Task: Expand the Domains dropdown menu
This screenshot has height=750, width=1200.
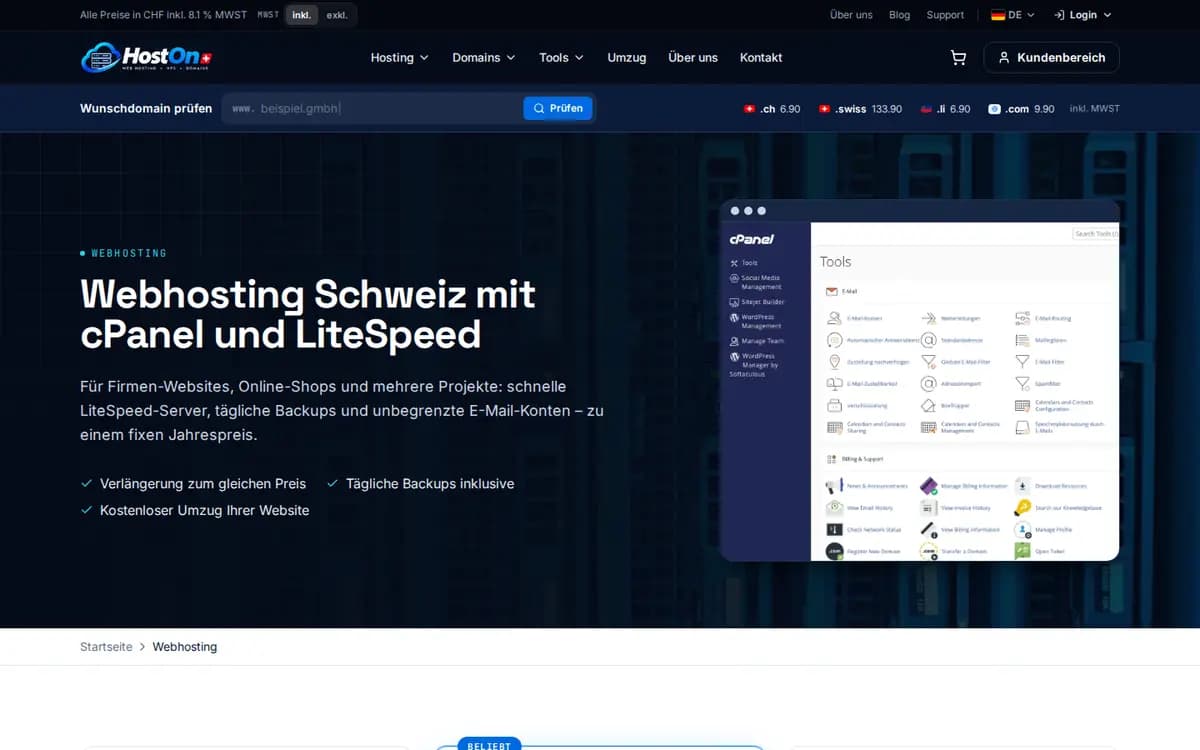Action: point(484,58)
